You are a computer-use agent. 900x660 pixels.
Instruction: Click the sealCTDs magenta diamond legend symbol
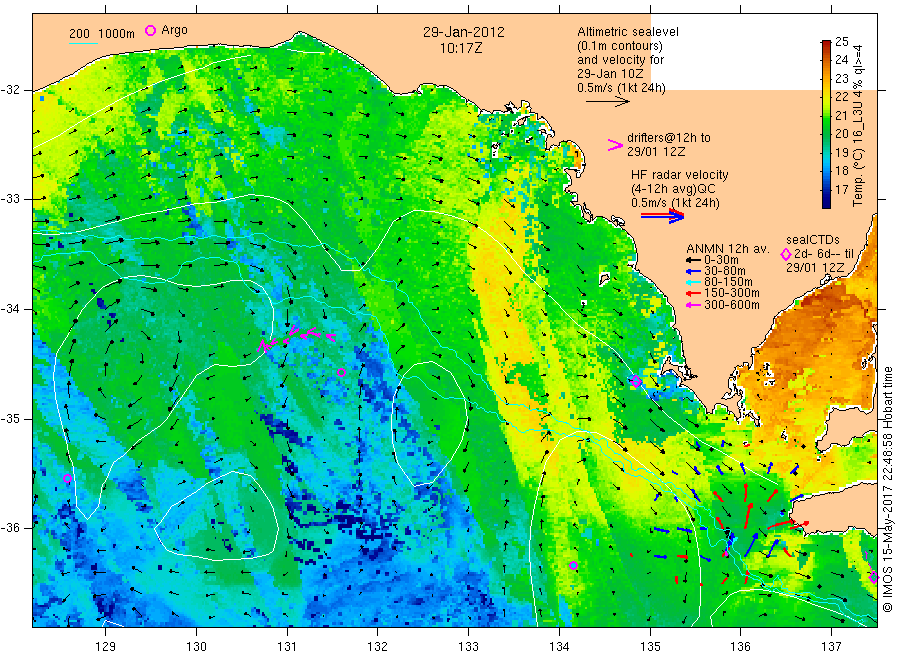click(x=786, y=254)
